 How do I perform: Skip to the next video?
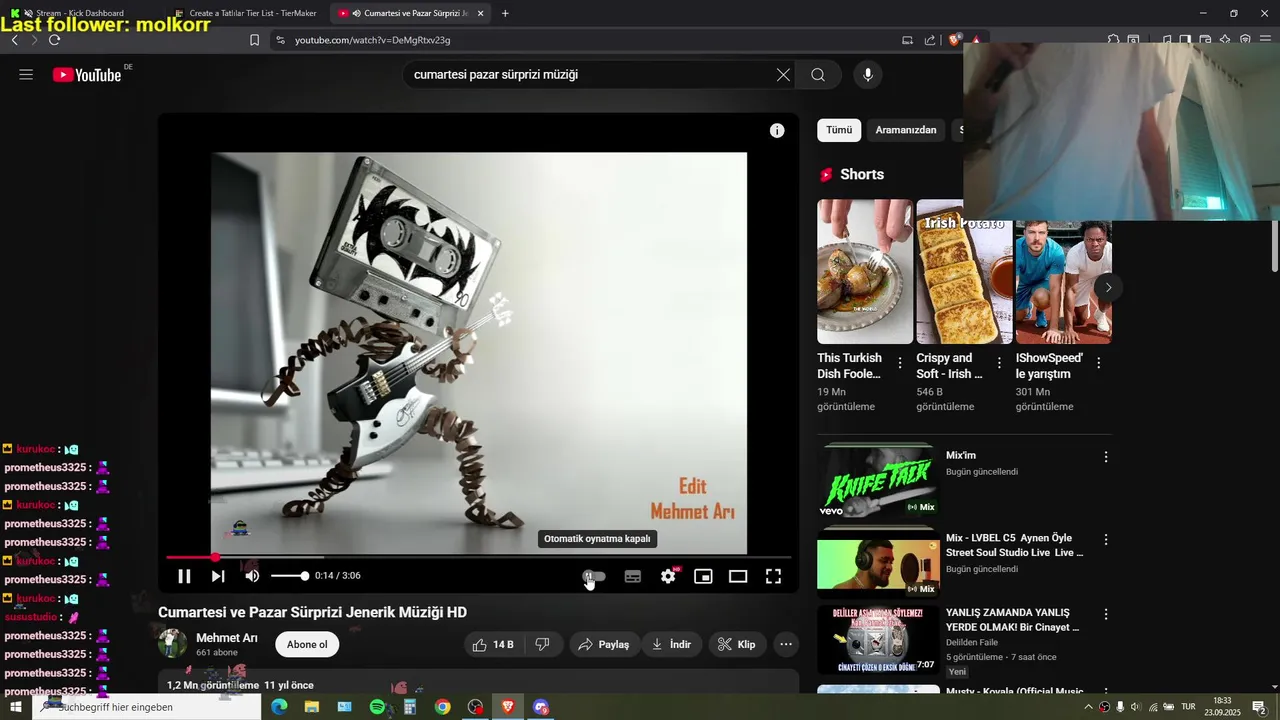tap(218, 576)
